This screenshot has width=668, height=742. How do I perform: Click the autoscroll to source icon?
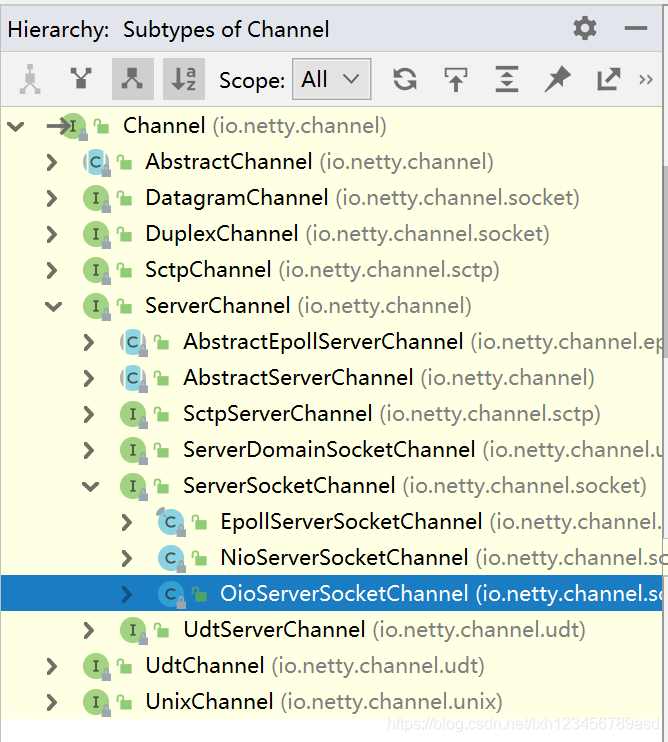coord(456,79)
